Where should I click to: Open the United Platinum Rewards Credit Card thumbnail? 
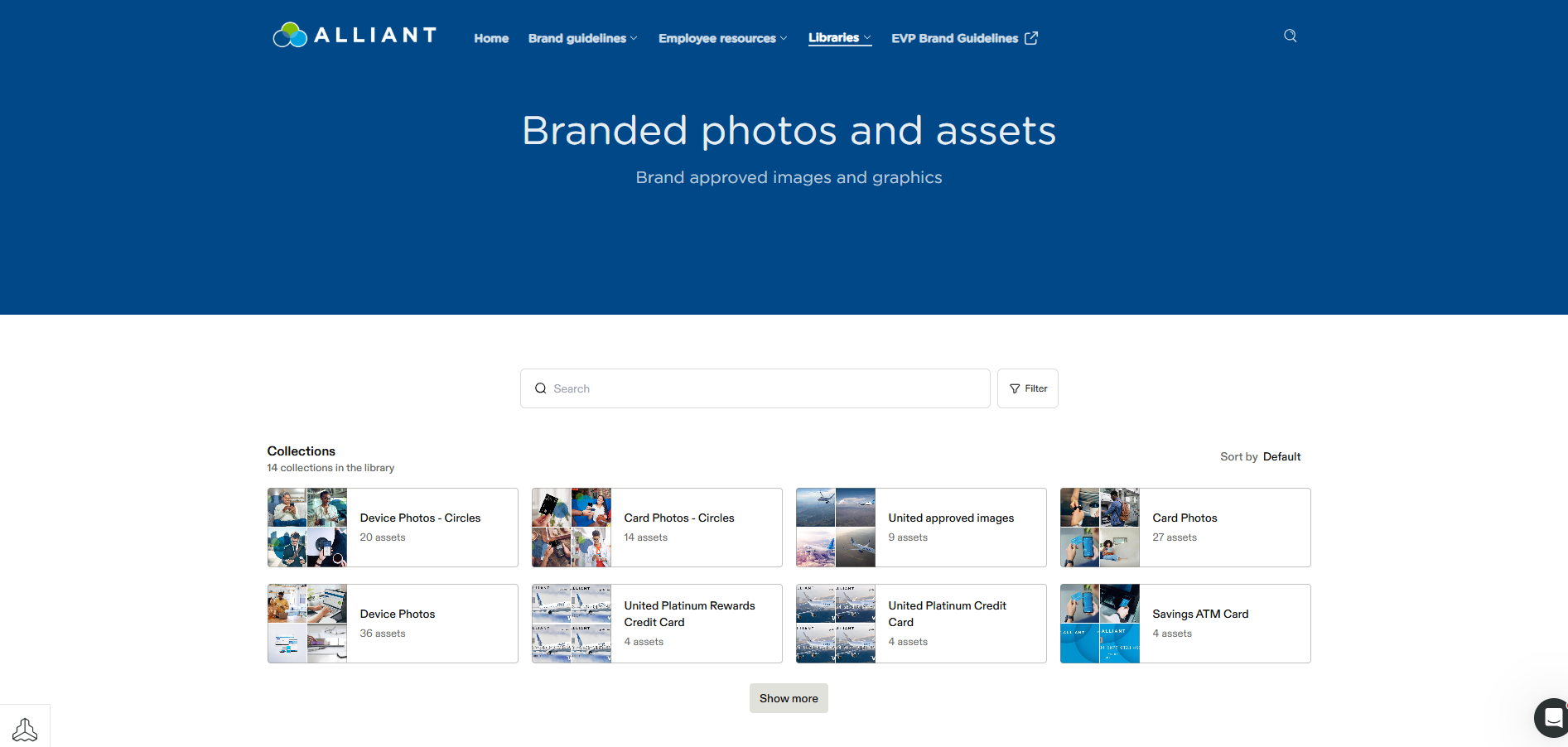(x=572, y=624)
